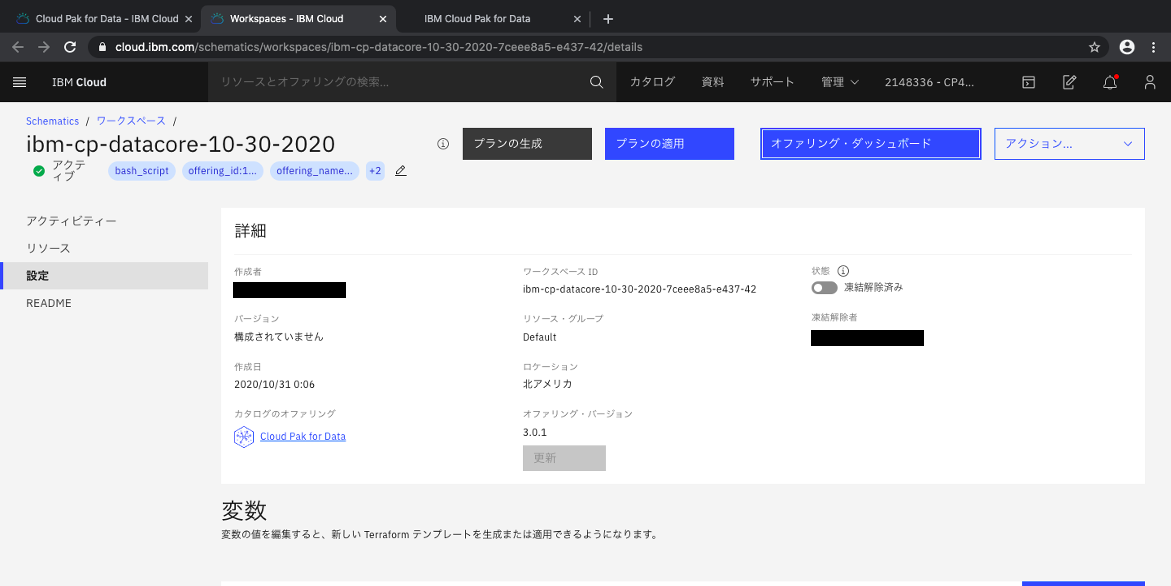Image resolution: width=1171 pixels, height=586 pixels.
Task: Open the 資料 menu item
Action: point(713,82)
